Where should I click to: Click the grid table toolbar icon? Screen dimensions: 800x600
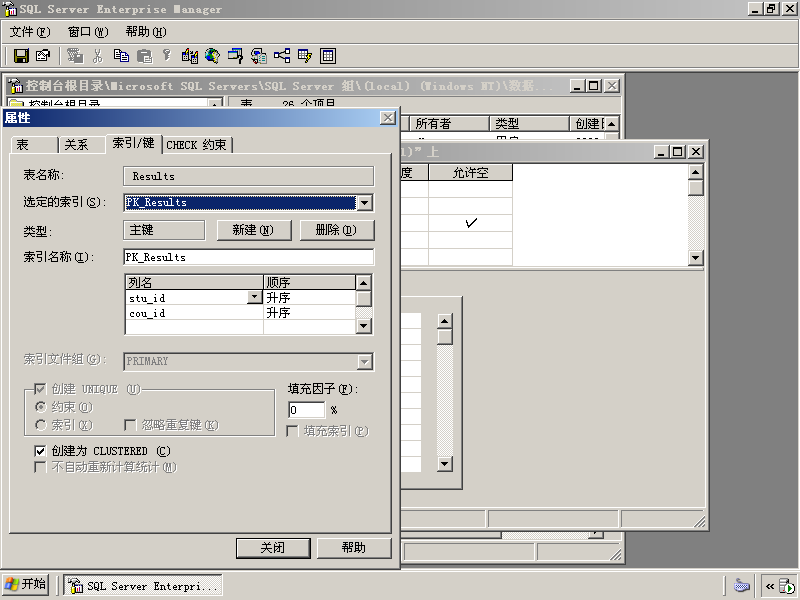pyautogui.click(x=328, y=56)
